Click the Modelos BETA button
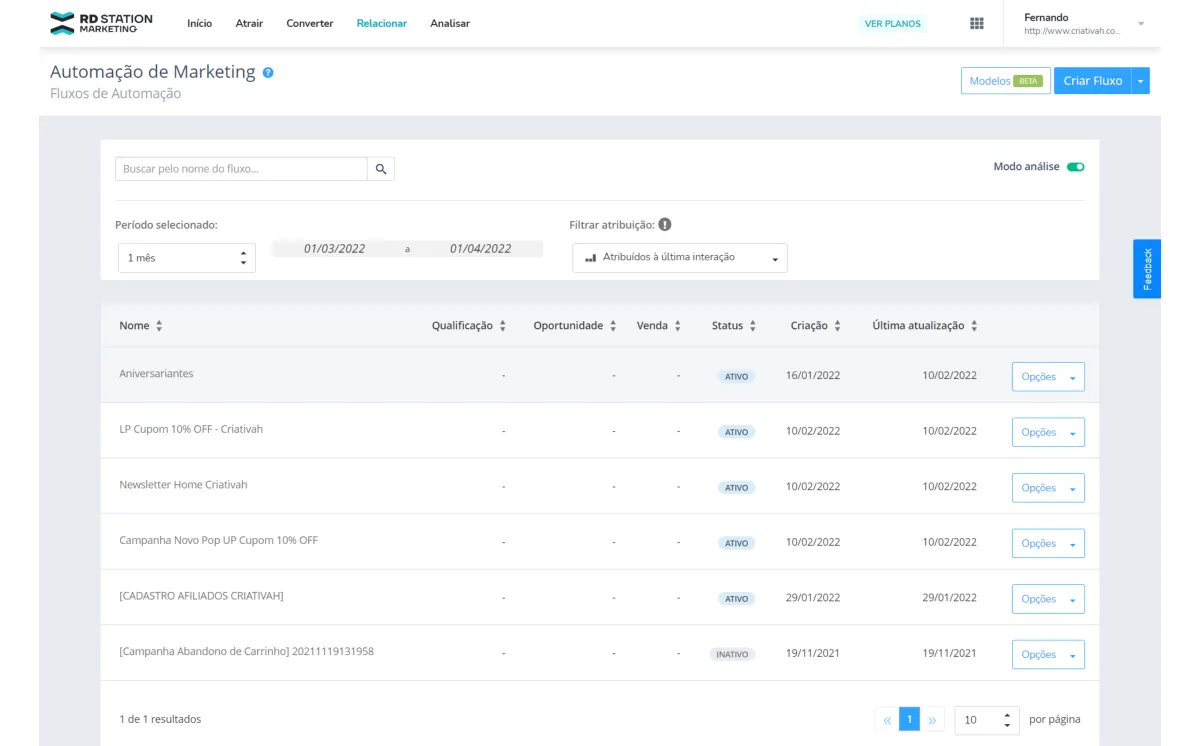The height and width of the screenshot is (746, 1200). (1005, 81)
